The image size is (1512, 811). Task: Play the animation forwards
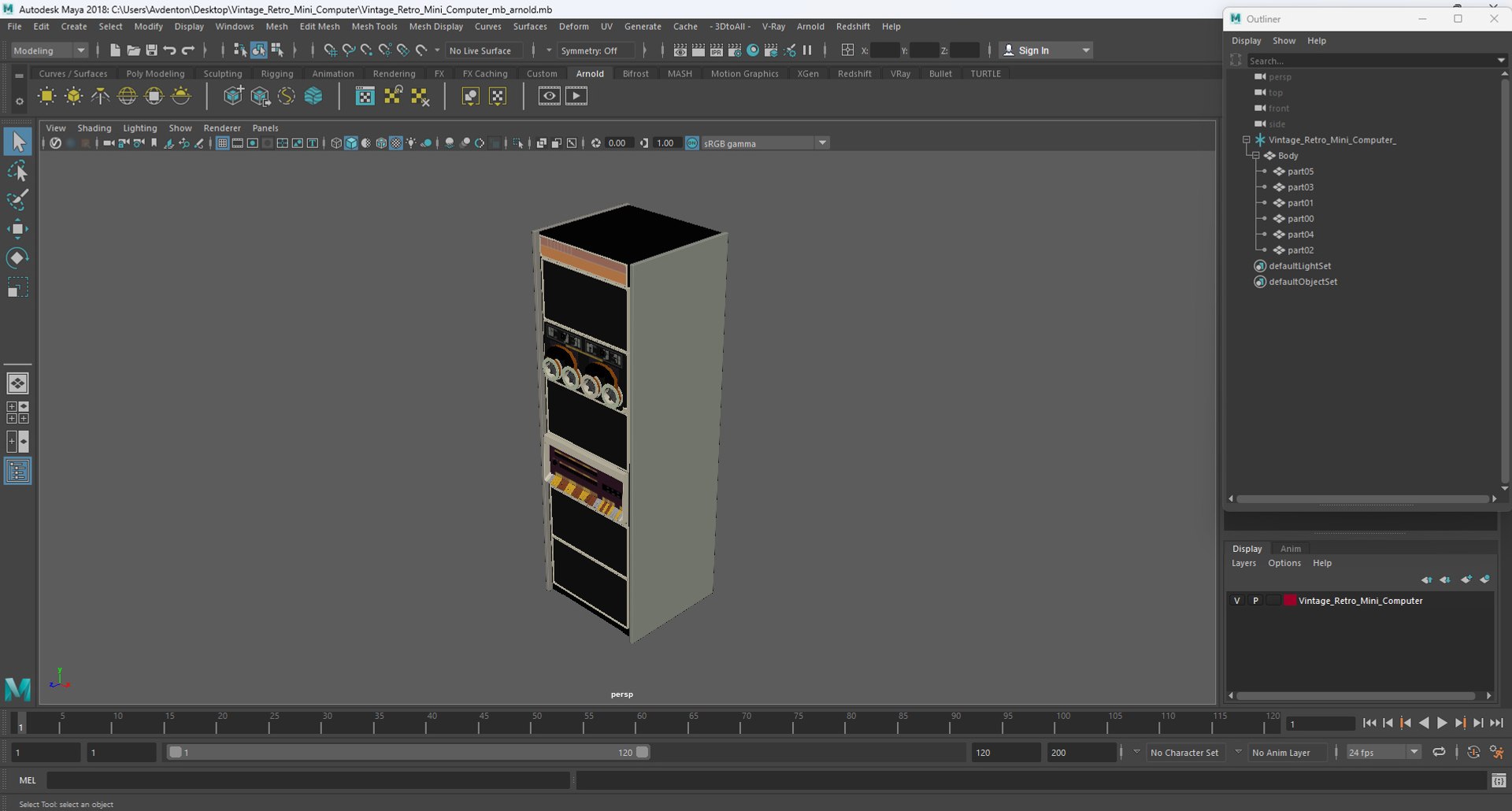click(x=1442, y=723)
